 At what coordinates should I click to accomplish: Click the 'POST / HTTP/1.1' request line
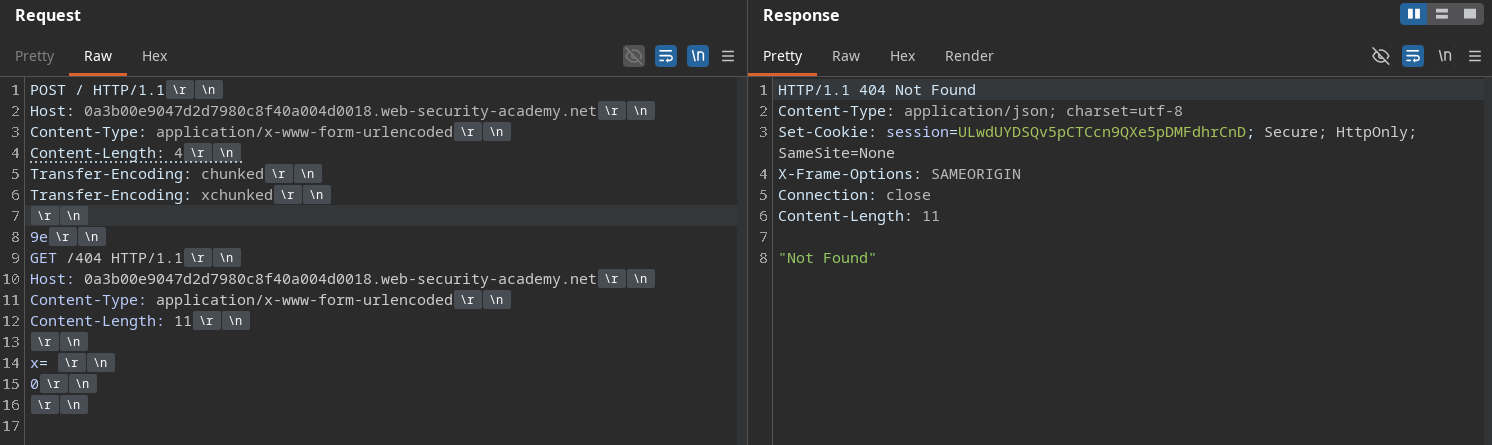point(97,90)
